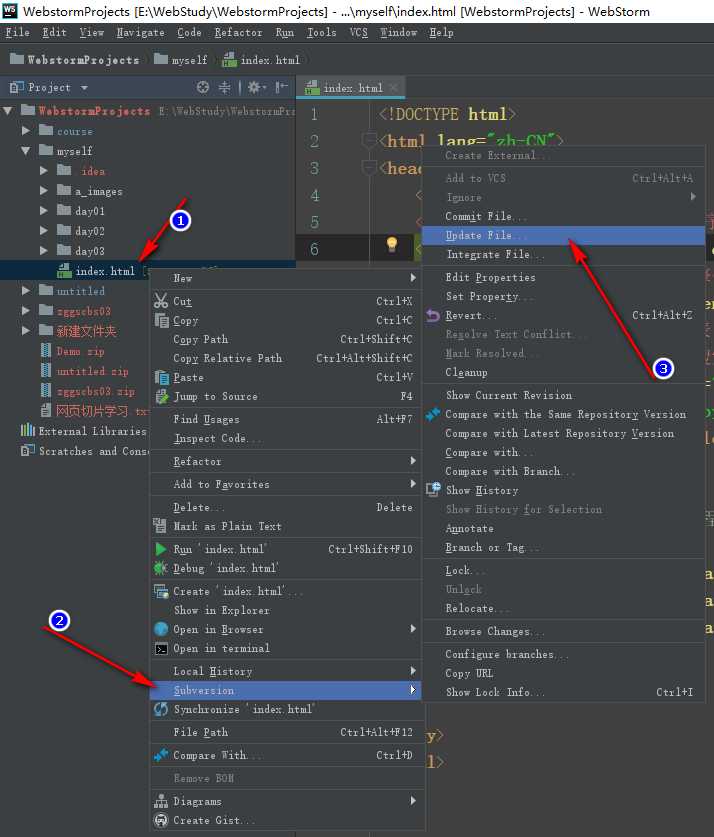
Task: Click the Debug bug icon
Action: [x=161, y=568]
